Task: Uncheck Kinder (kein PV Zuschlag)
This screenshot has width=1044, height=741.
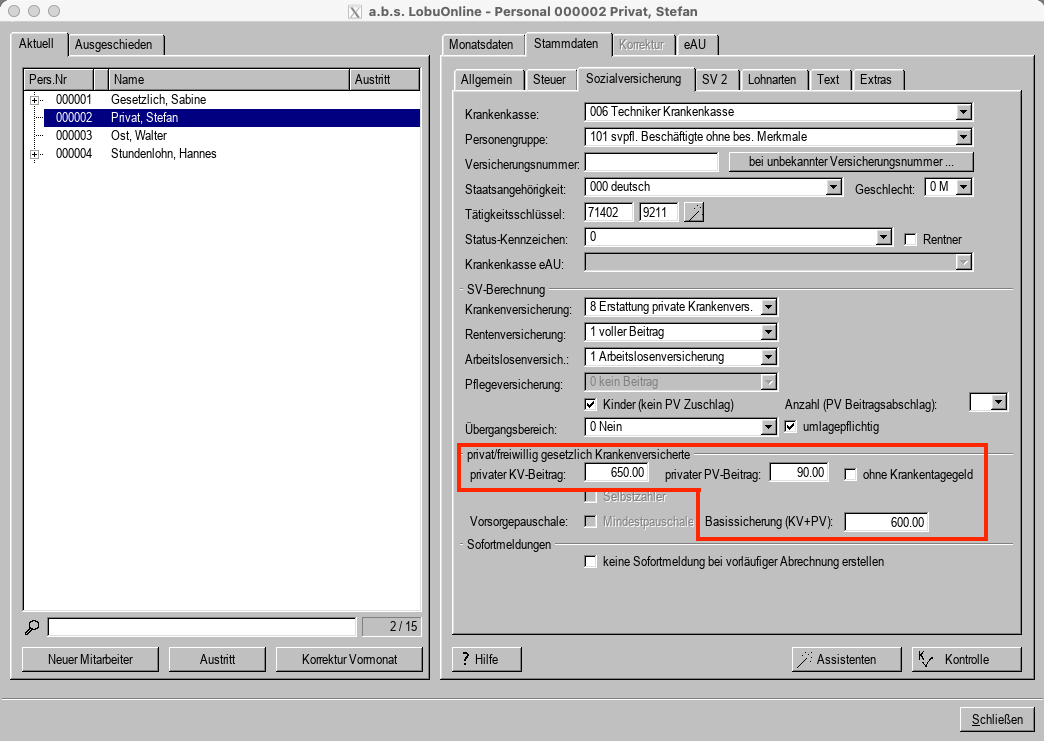Action: [591, 404]
